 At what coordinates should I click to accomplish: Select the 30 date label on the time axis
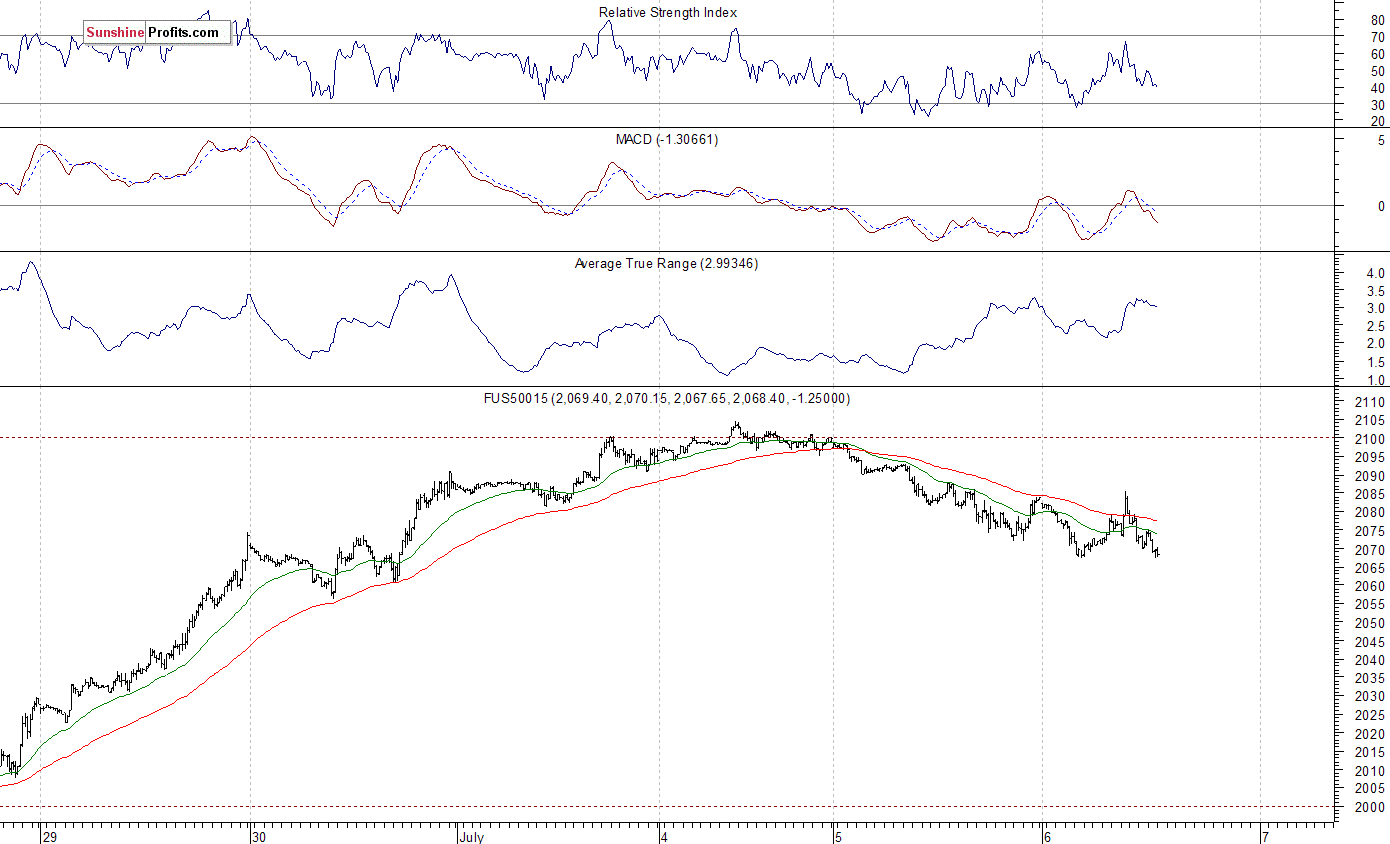click(259, 835)
